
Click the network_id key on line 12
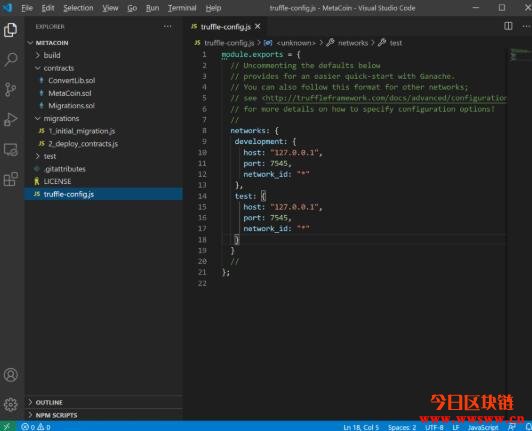pos(266,174)
